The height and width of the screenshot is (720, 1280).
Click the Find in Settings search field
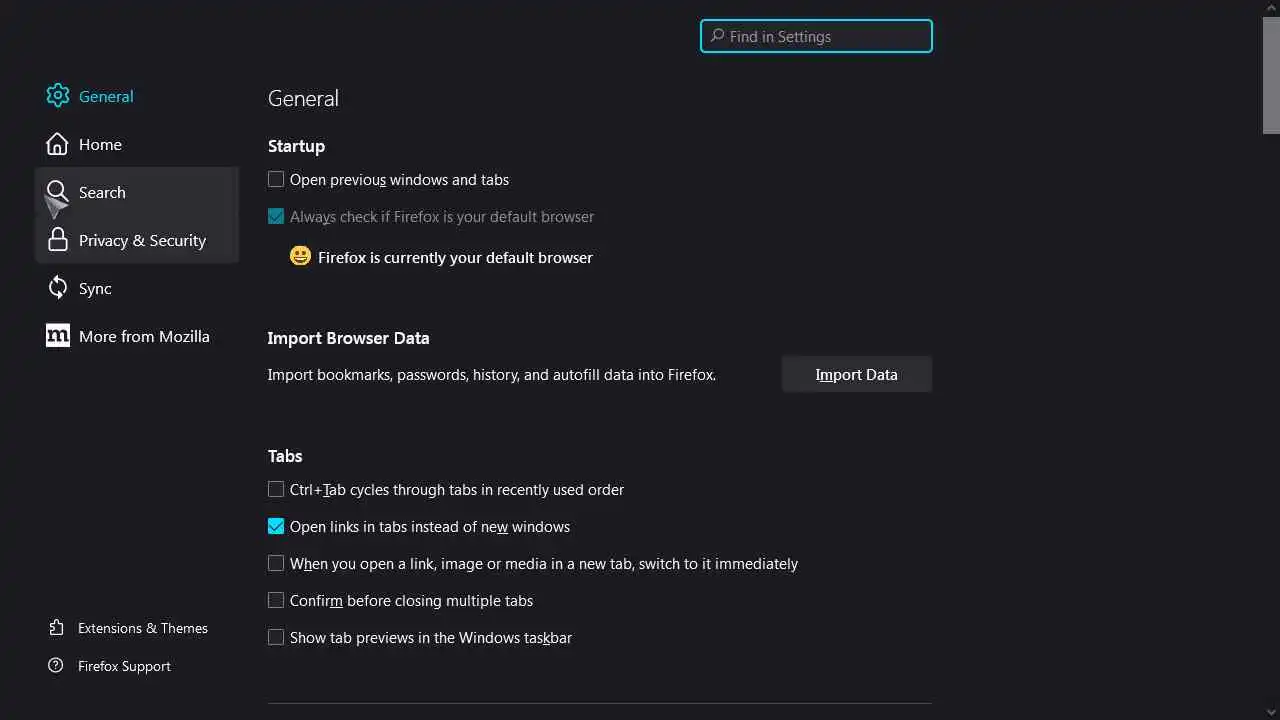(816, 37)
